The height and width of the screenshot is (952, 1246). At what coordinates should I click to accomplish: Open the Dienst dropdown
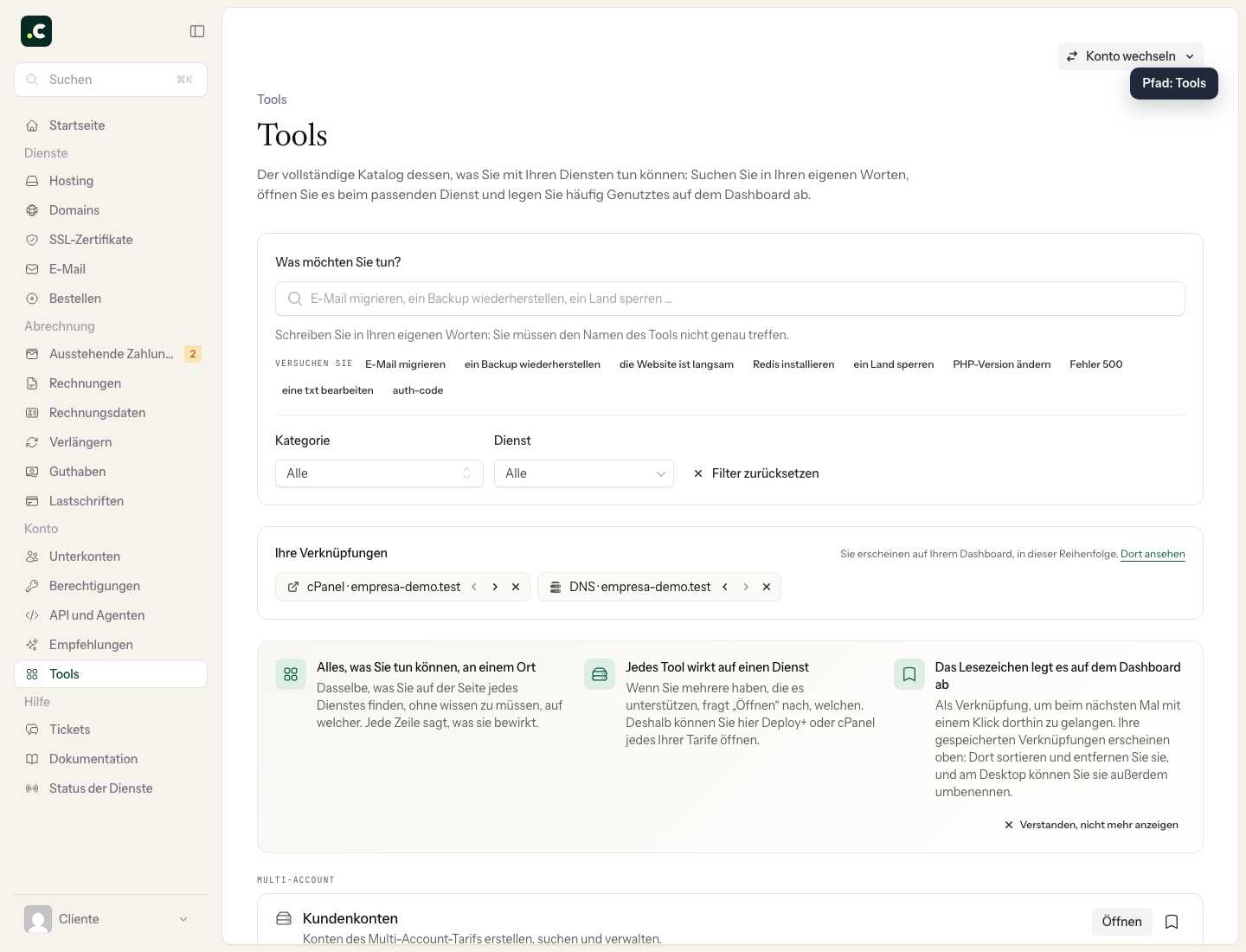point(584,473)
